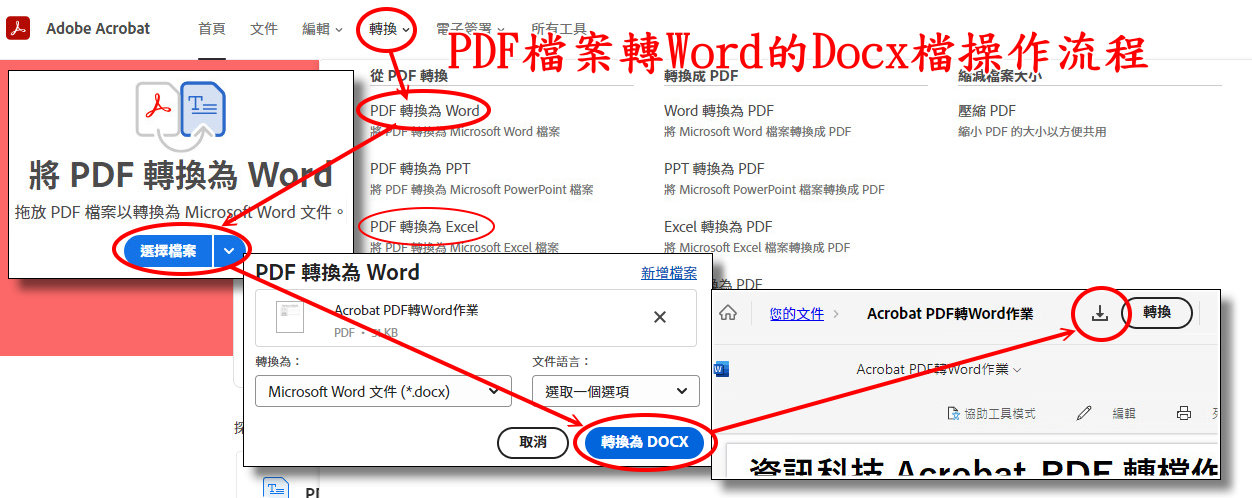This screenshot has height=498, width=1252.
Task: Expand the Acrobat PDF轉Word作業 filename chevron
Action: click(x=1017, y=370)
